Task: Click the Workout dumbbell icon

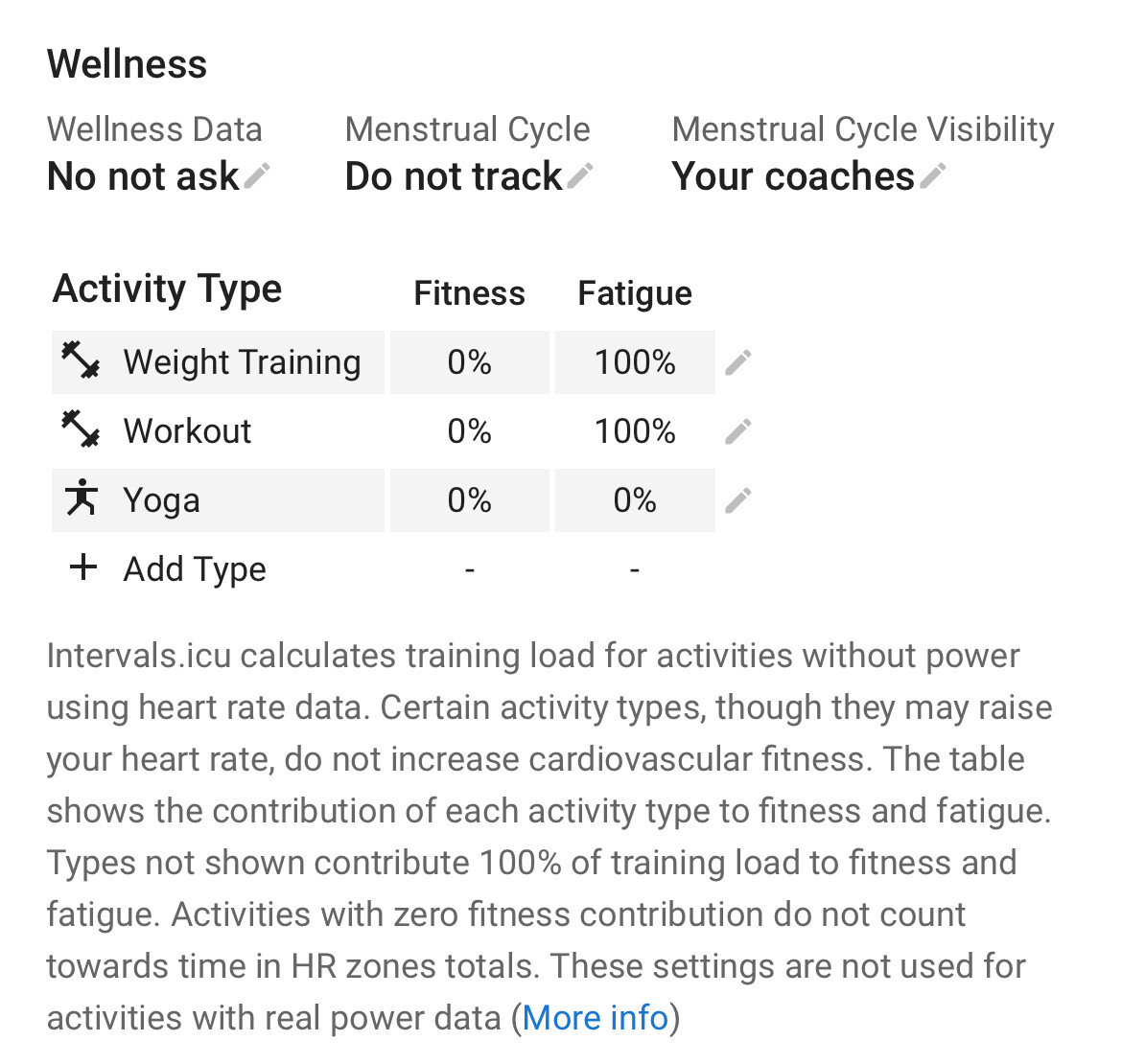Action: (x=81, y=429)
